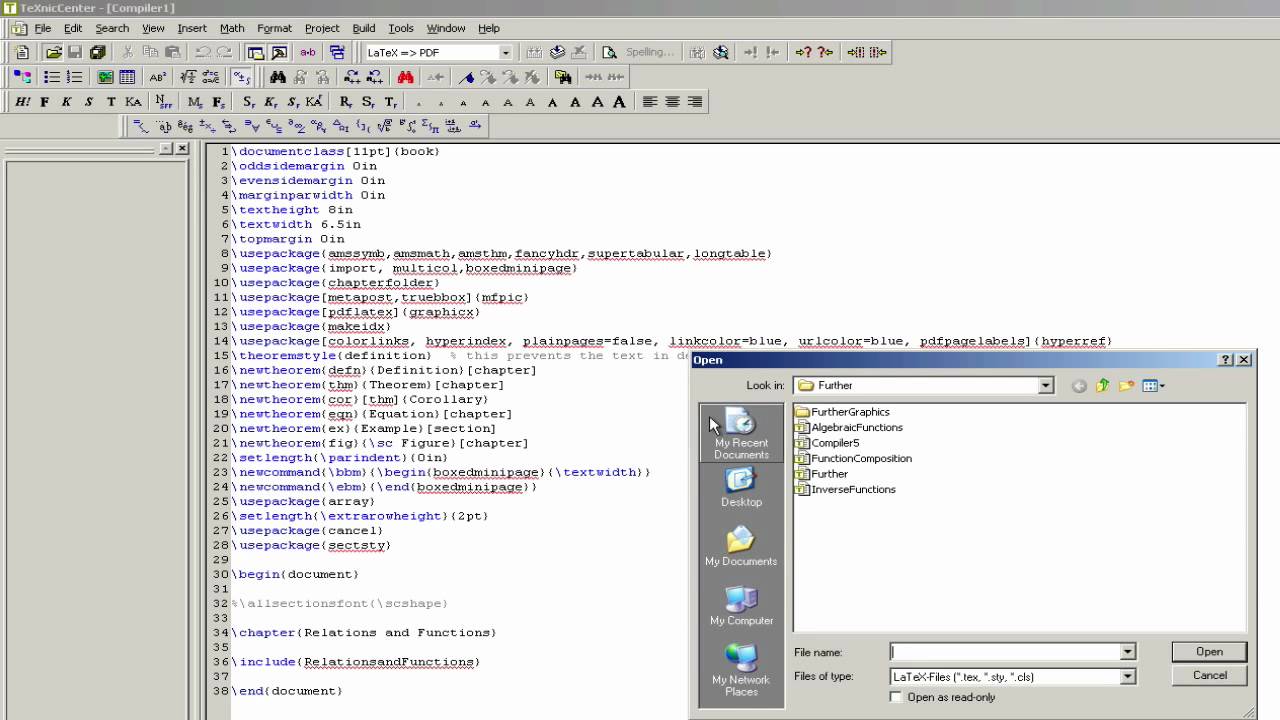
Task: Open the File name dropdown arrow
Action: coord(1128,652)
